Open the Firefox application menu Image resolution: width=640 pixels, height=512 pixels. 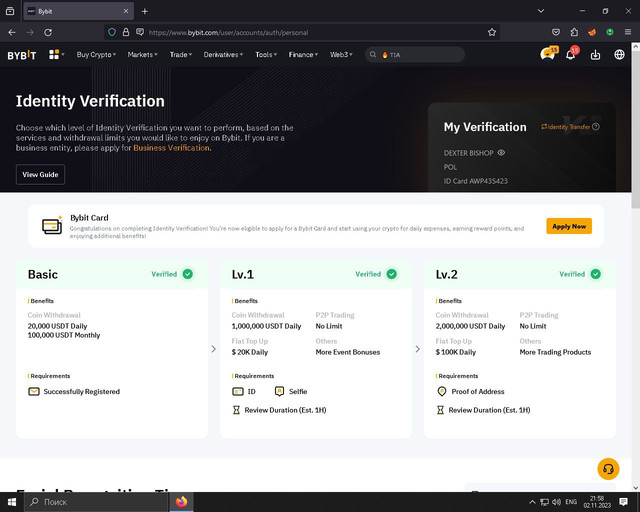pos(628,32)
